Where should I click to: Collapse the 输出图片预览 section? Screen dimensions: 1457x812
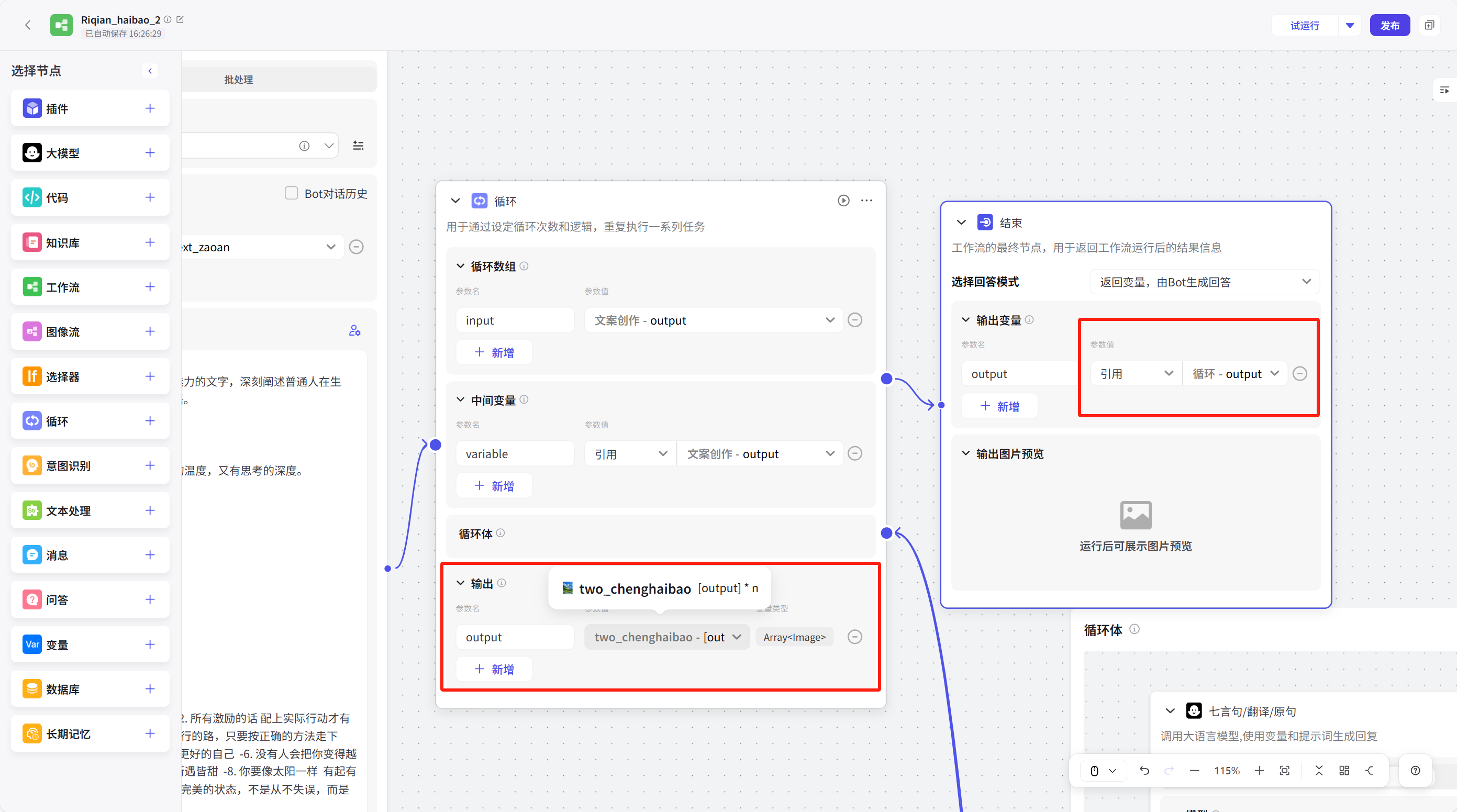tap(966, 453)
